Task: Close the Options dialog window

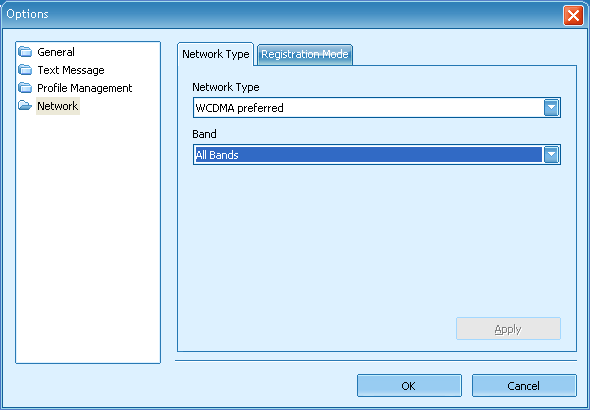Action: coord(573,15)
